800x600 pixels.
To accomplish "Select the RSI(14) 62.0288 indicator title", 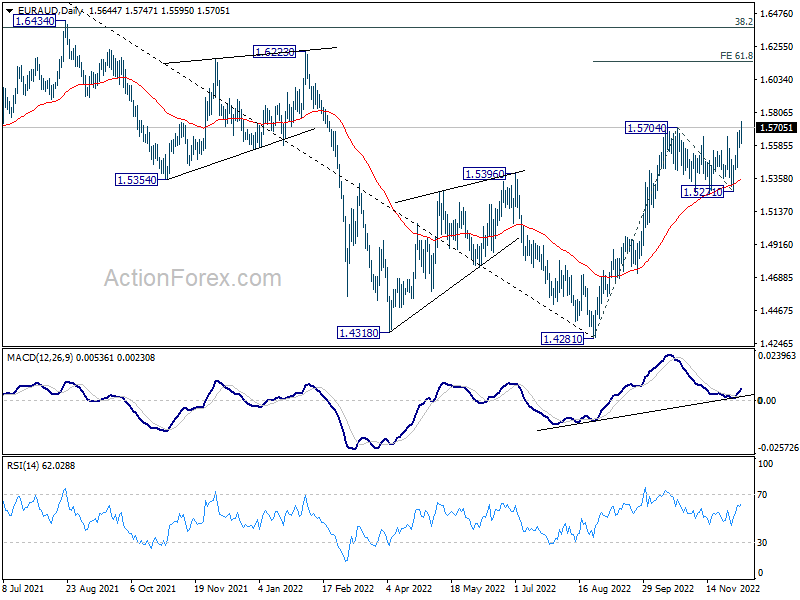I will click(41, 465).
